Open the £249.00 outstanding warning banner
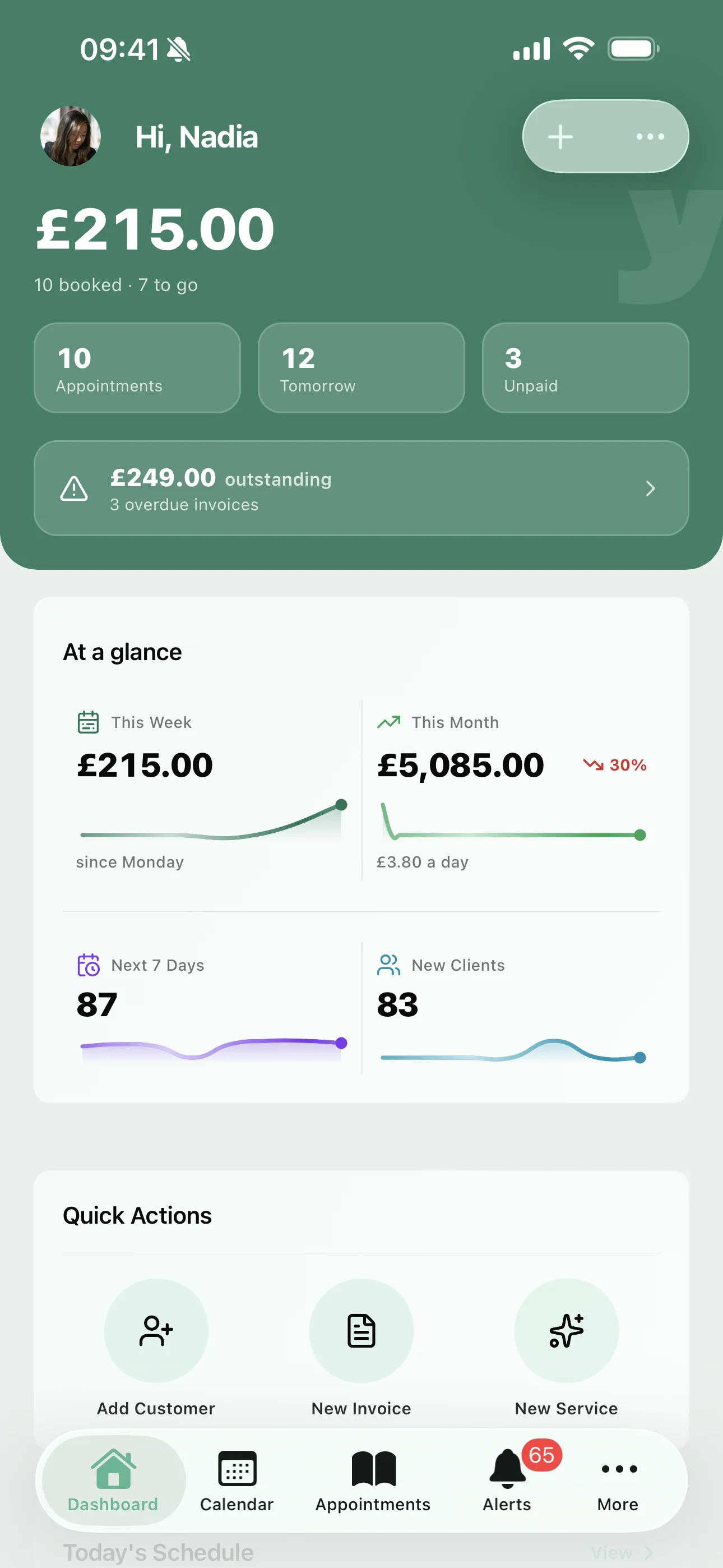 tap(361, 488)
